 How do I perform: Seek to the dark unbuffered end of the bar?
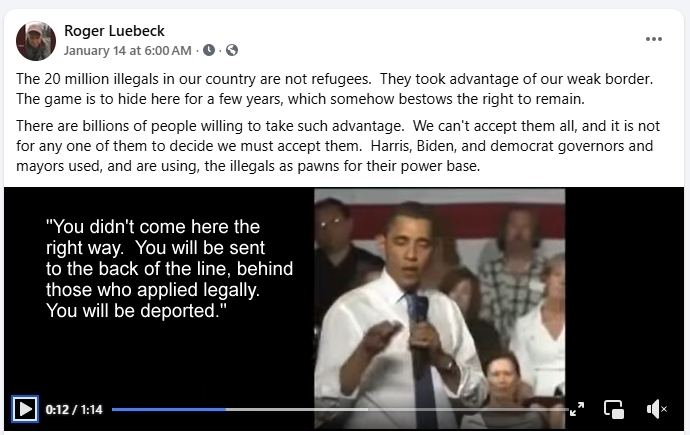click(x=468, y=409)
